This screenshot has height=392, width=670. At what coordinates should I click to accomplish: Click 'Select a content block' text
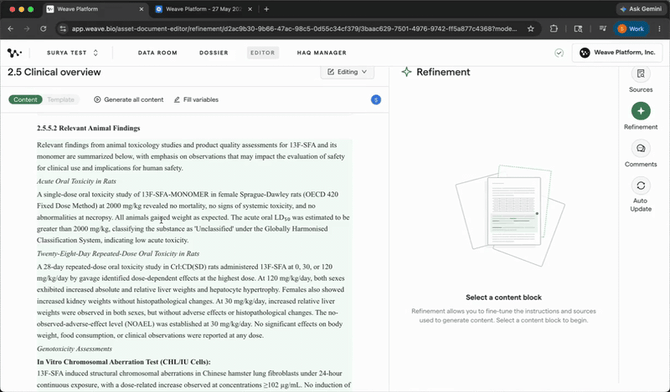pyautogui.click(x=503, y=298)
